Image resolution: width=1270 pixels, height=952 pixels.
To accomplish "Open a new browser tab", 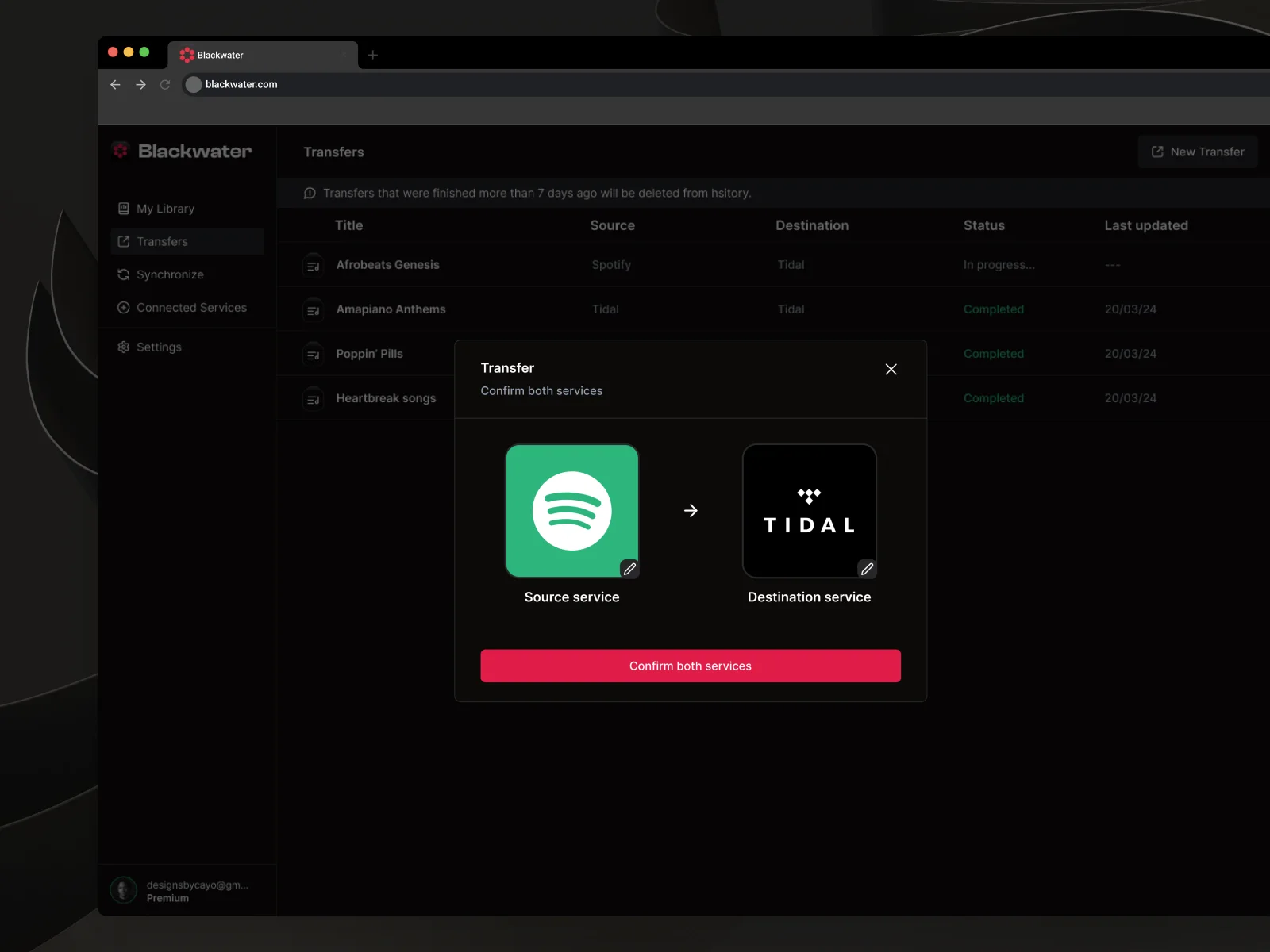I will [373, 55].
